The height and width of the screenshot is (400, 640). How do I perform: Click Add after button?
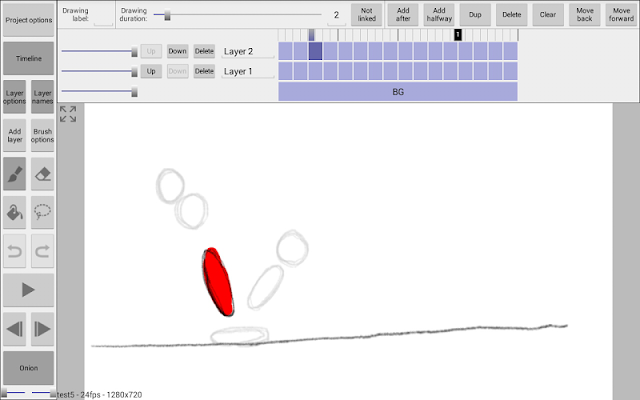(x=403, y=15)
